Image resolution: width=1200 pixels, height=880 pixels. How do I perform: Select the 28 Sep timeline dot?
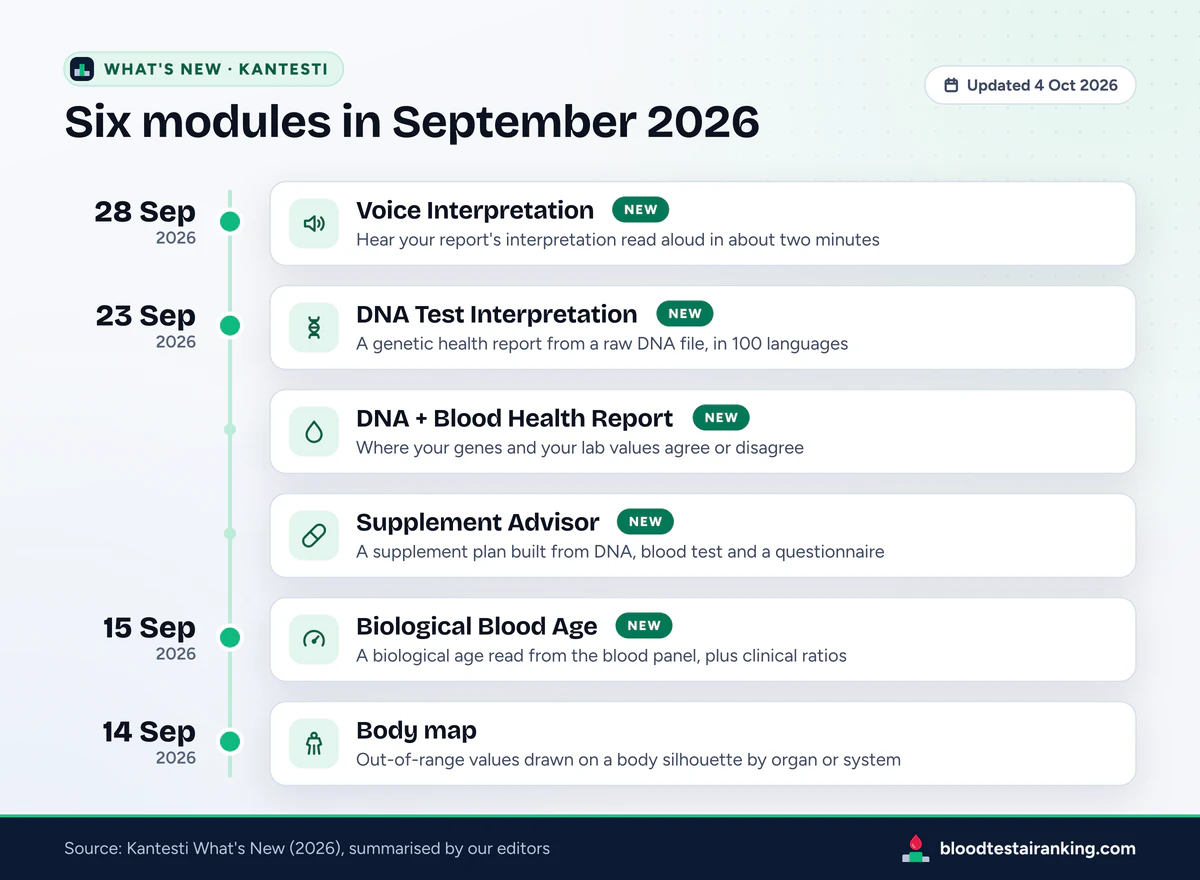pos(230,222)
